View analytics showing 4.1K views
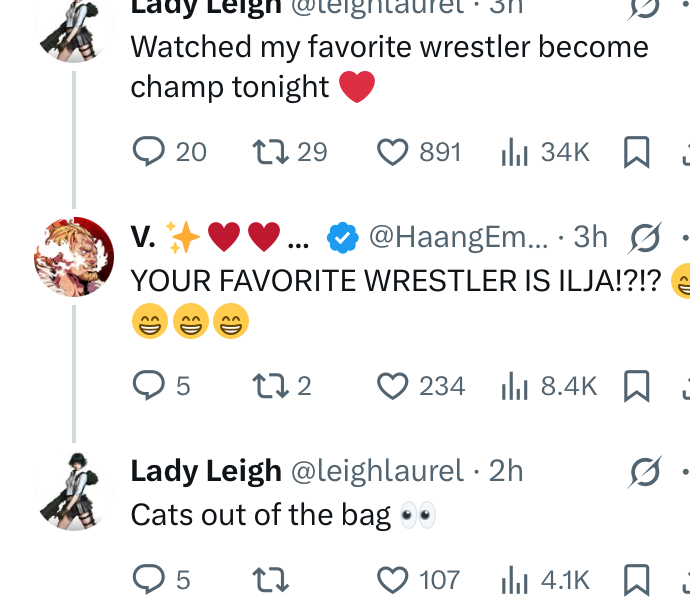The width and height of the screenshot is (690, 597). point(513,579)
